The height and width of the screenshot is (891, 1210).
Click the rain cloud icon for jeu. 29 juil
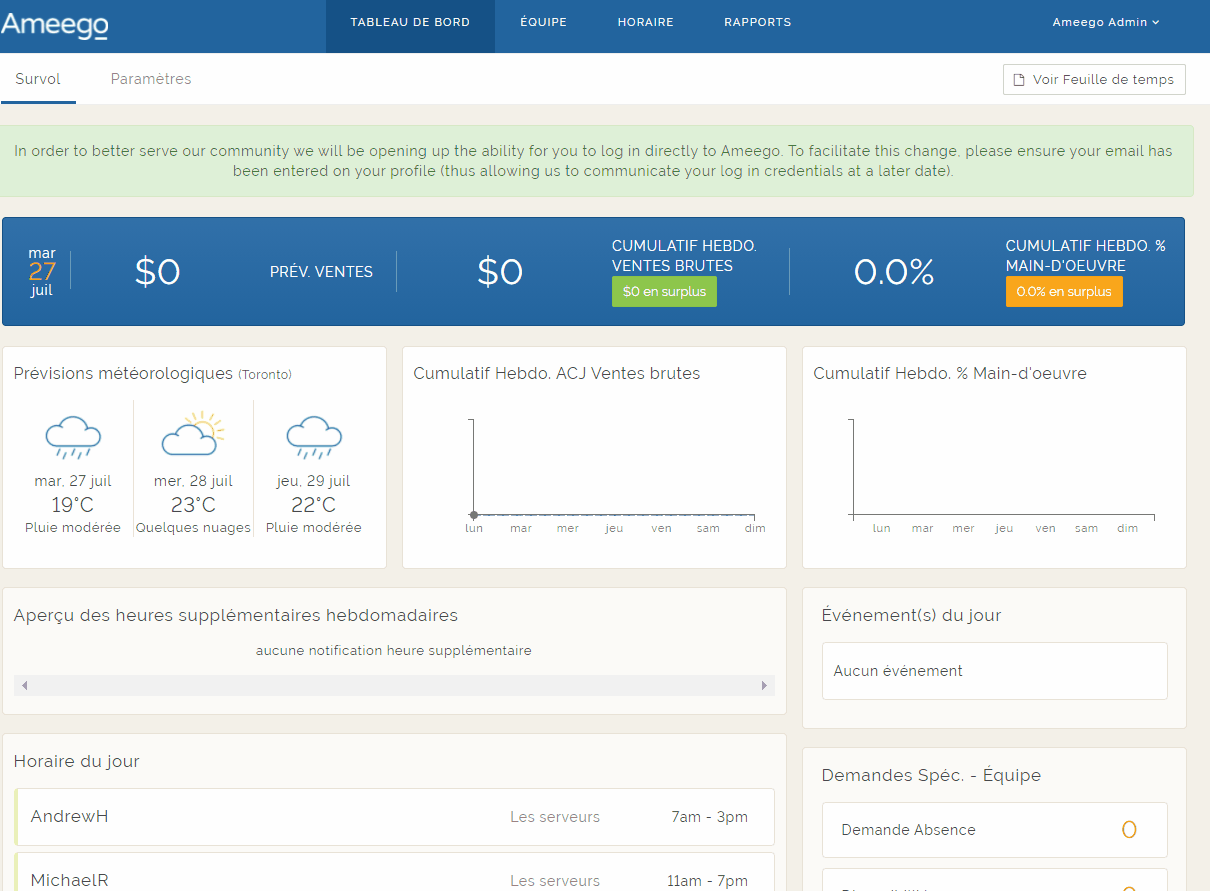(314, 437)
